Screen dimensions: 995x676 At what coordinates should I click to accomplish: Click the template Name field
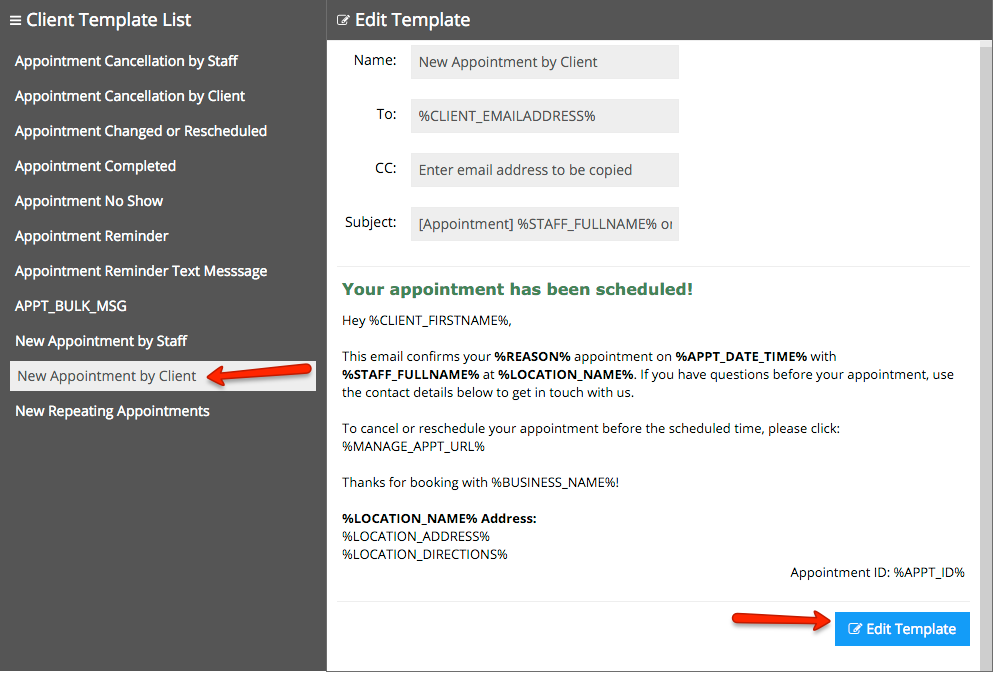point(544,62)
